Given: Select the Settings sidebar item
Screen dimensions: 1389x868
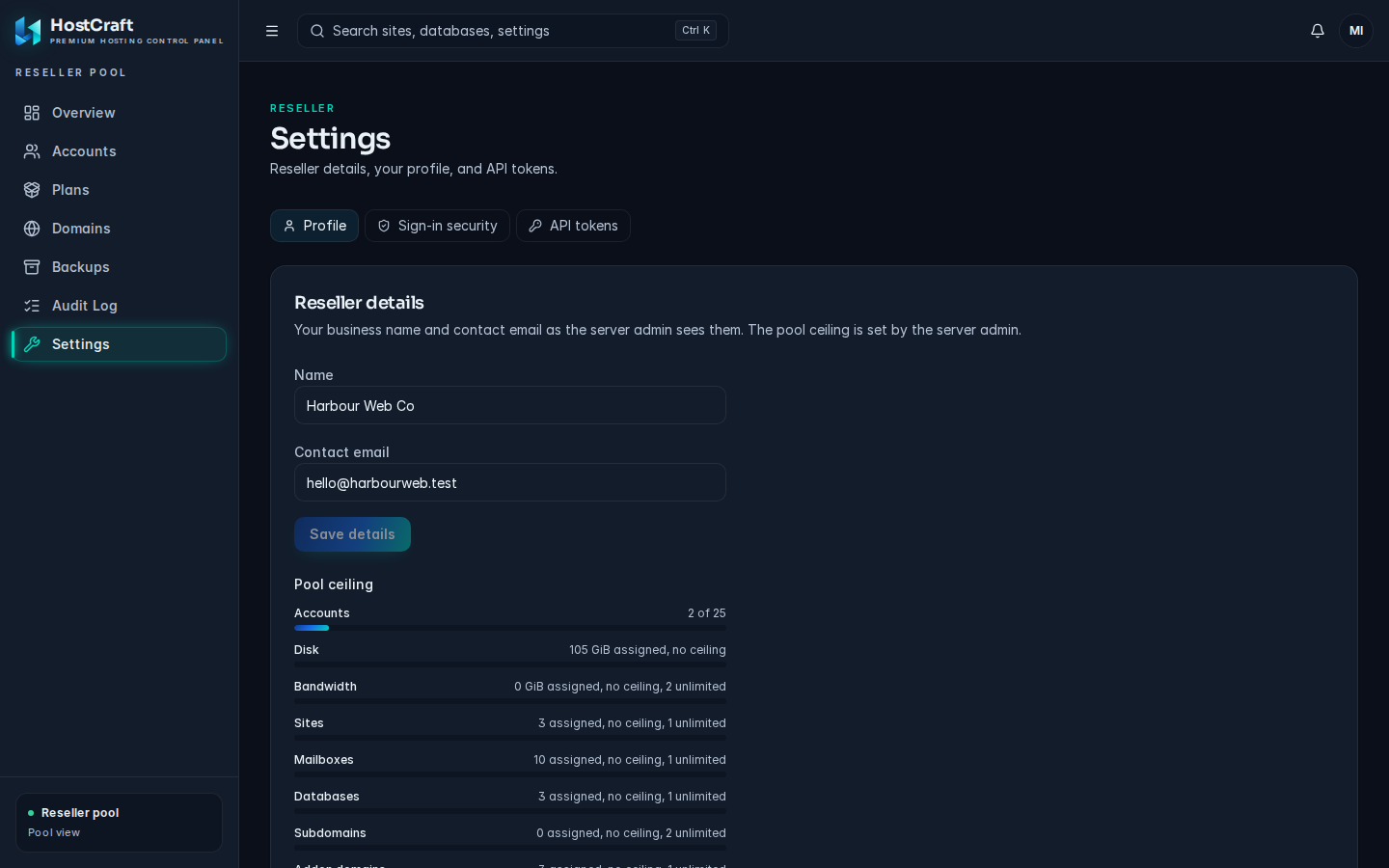Looking at the screenshot, I should click(119, 344).
